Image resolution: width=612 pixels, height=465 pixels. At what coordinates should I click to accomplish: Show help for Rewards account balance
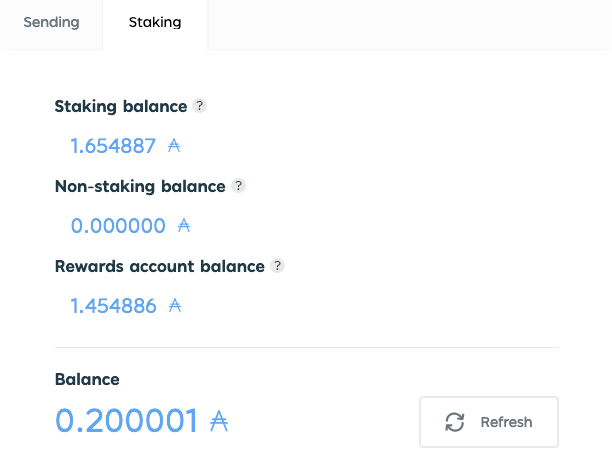click(278, 265)
